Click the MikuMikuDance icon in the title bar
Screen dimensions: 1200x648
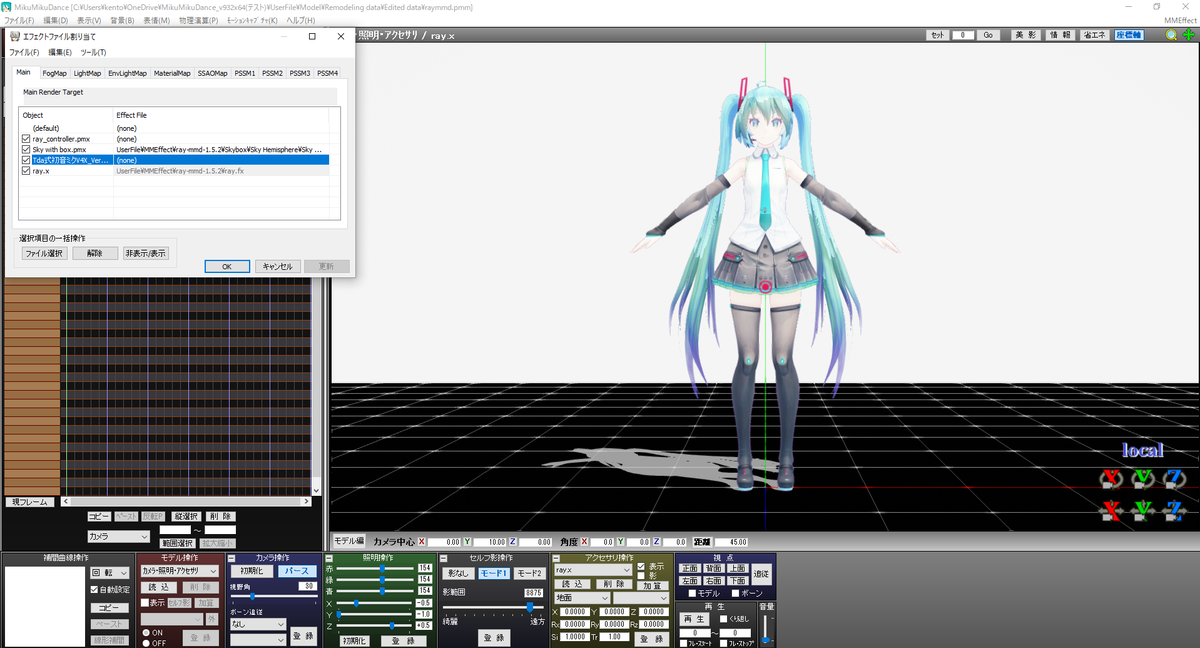point(7,7)
